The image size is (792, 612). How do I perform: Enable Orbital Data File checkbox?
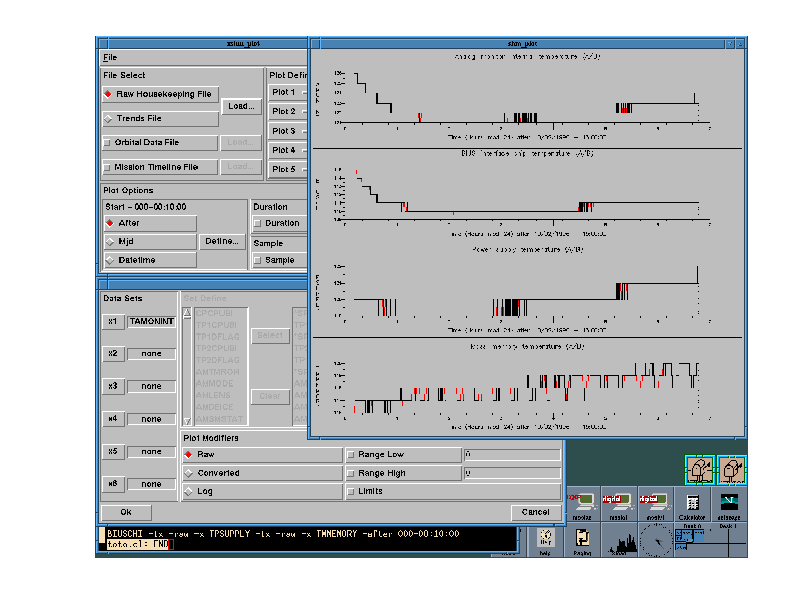point(160,143)
